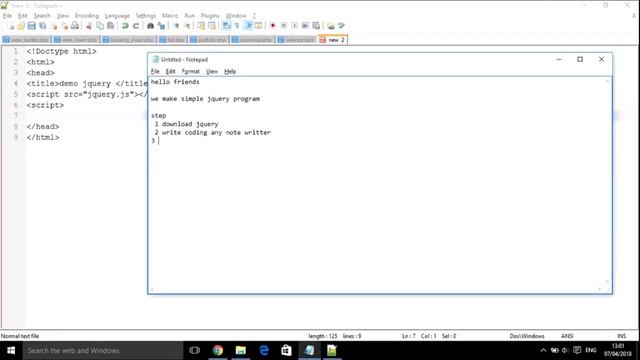Create a new document in Notepad++ toolbar

(11, 26)
